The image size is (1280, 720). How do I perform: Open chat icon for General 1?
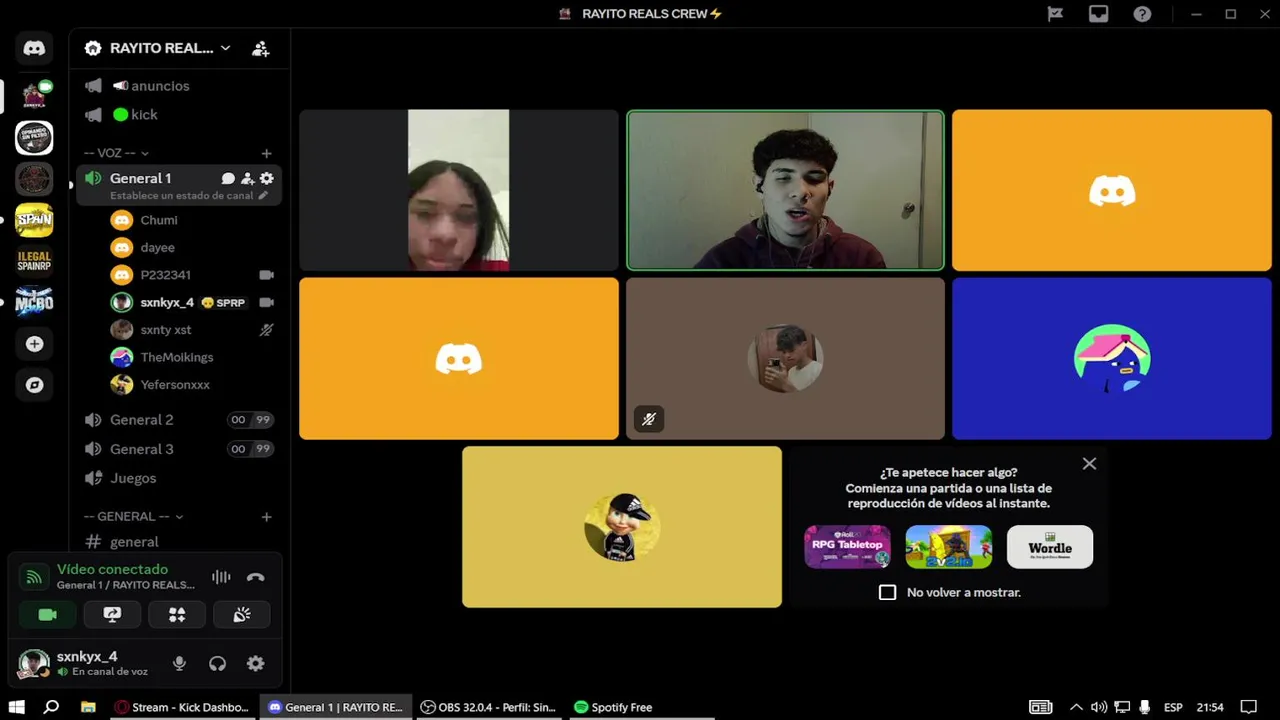click(228, 179)
